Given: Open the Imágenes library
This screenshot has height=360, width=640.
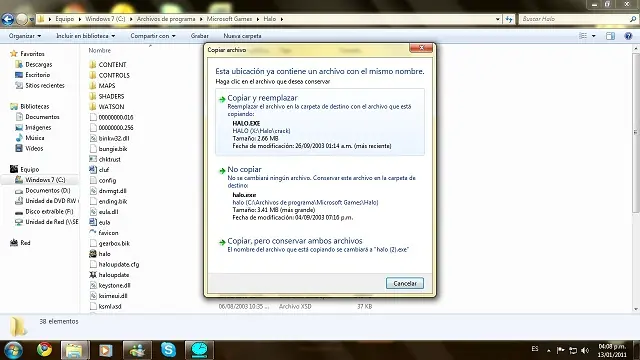Looking at the screenshot, I should 38,128.
